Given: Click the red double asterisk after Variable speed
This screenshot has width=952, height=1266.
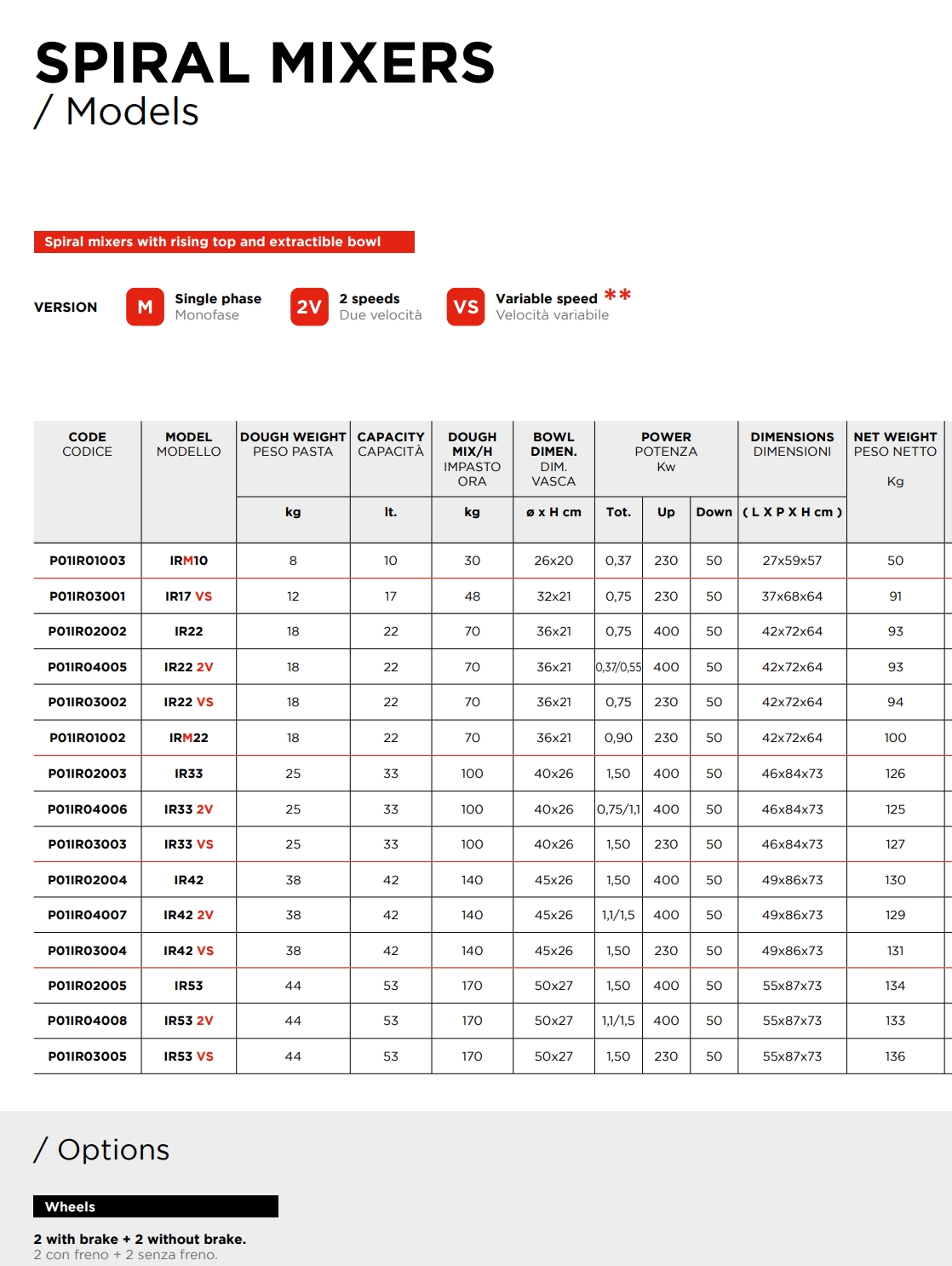Looking at the screenshot, I should 617,296.
